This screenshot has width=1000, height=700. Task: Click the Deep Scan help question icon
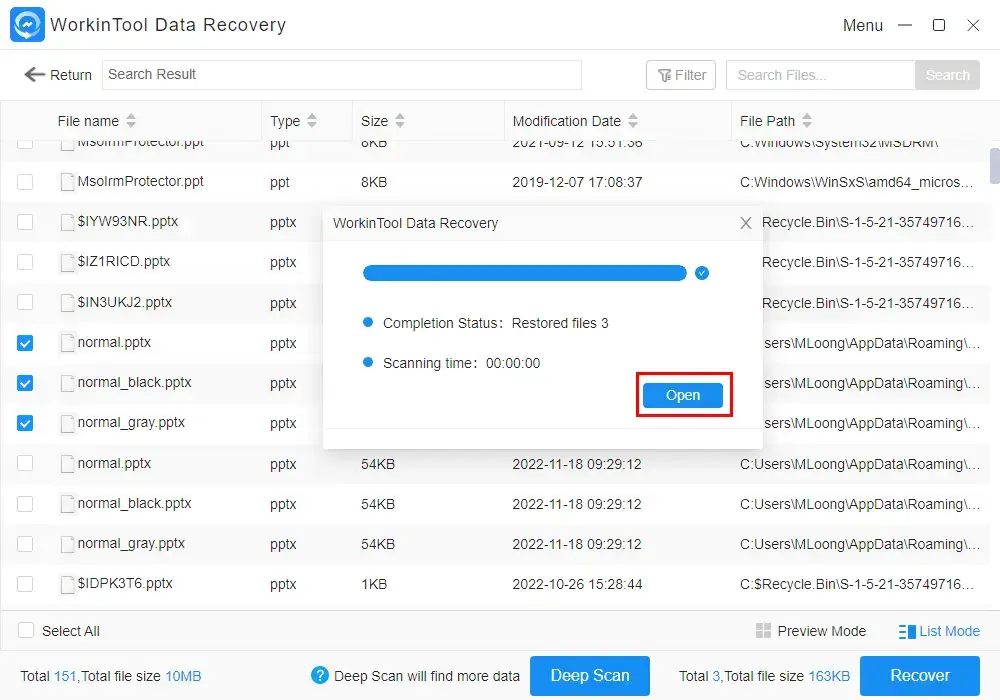[x=320, y=675]
